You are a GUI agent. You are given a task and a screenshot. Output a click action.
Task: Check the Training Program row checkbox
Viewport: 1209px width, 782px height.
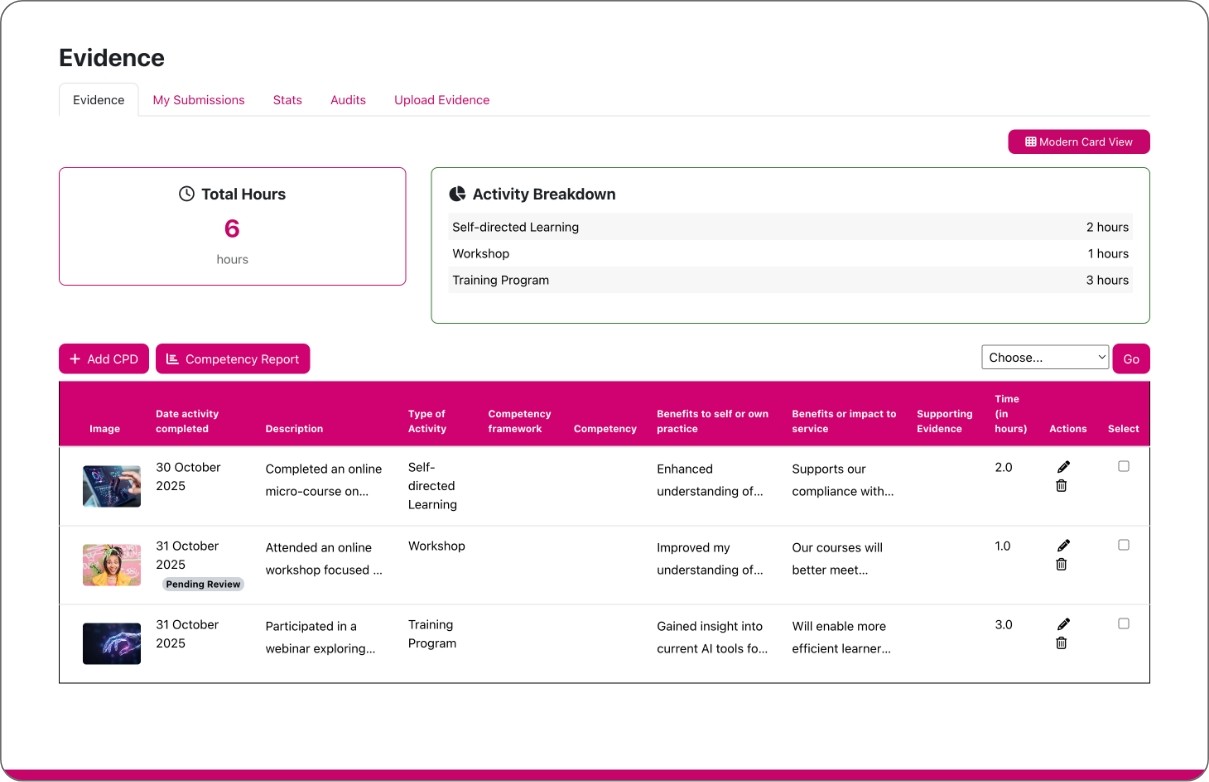click(1123, 623)
